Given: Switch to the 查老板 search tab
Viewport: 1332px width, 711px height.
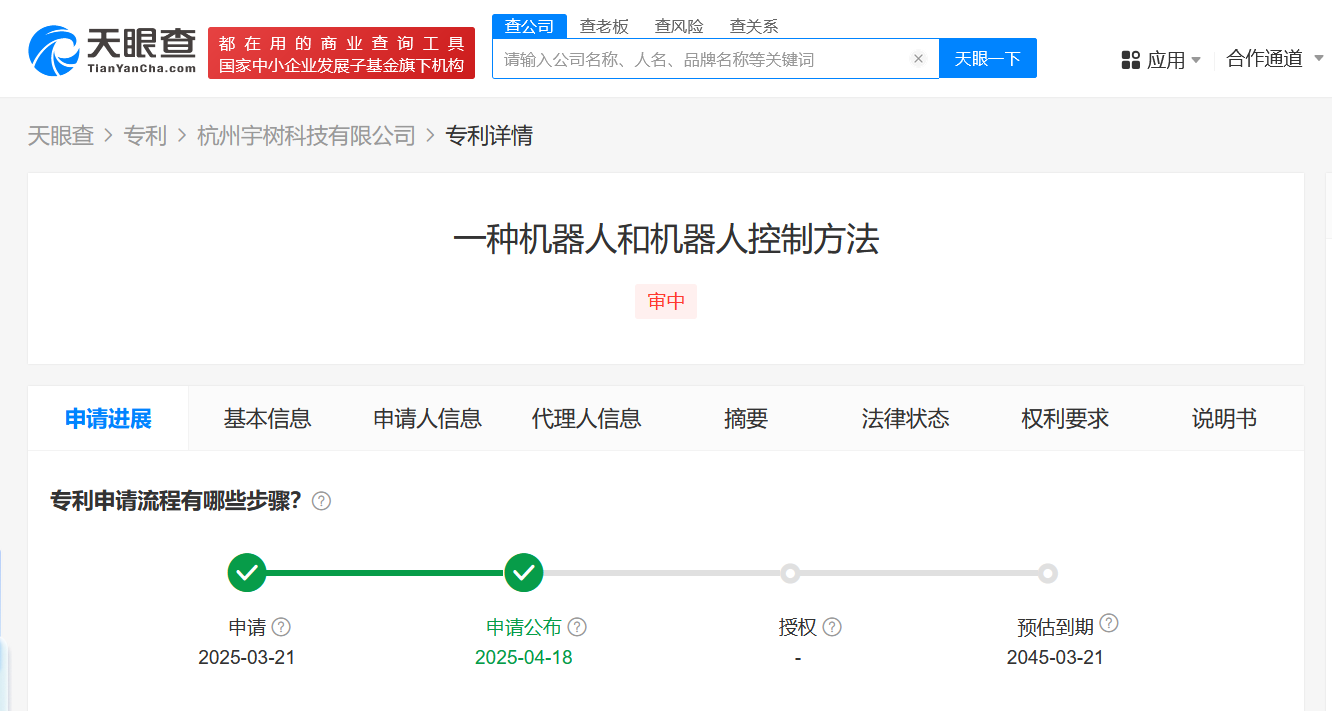Looking at the screenshot, I should tap(604, 26).
